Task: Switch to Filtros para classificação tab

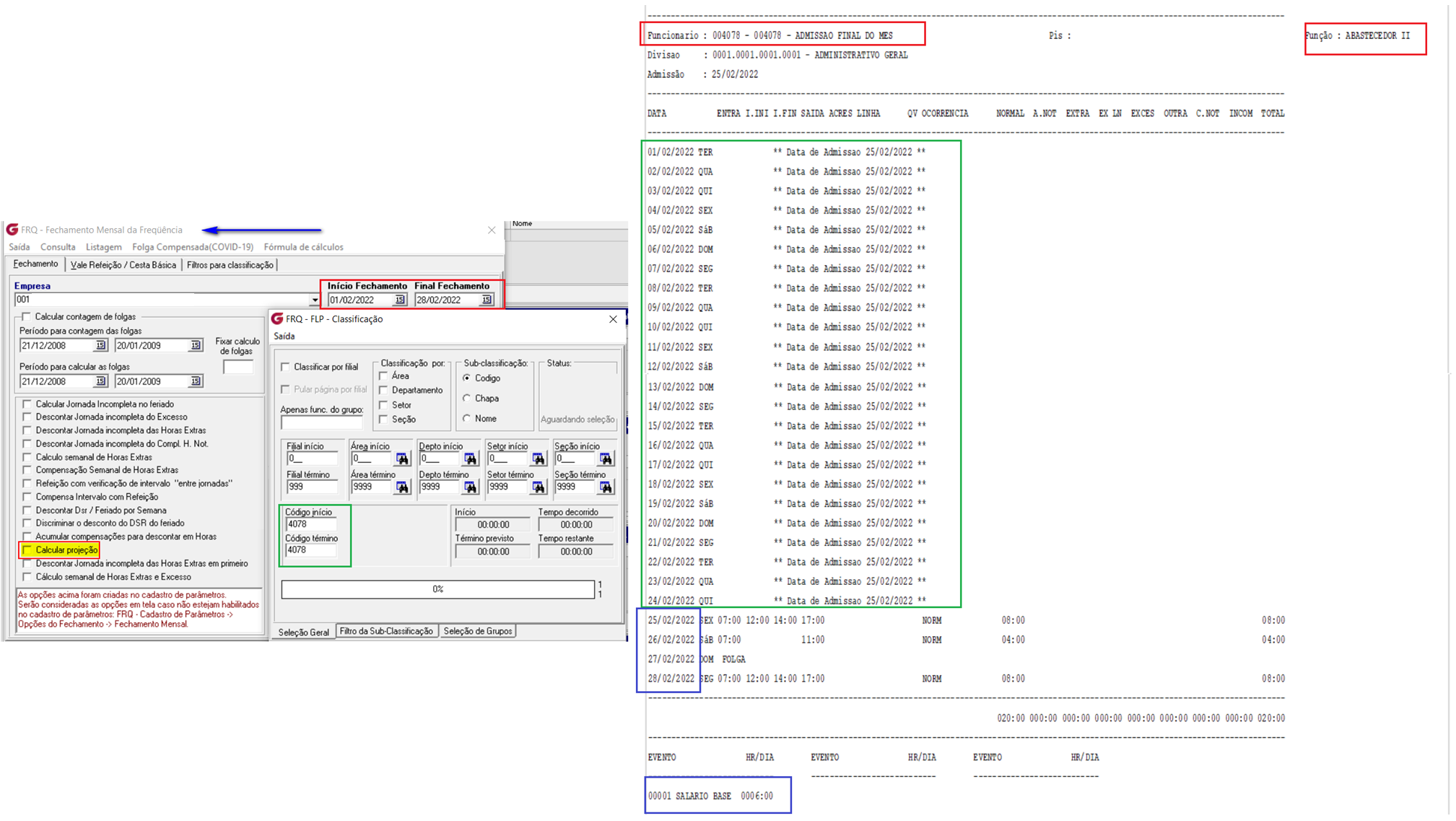Action: coord(230,265)
